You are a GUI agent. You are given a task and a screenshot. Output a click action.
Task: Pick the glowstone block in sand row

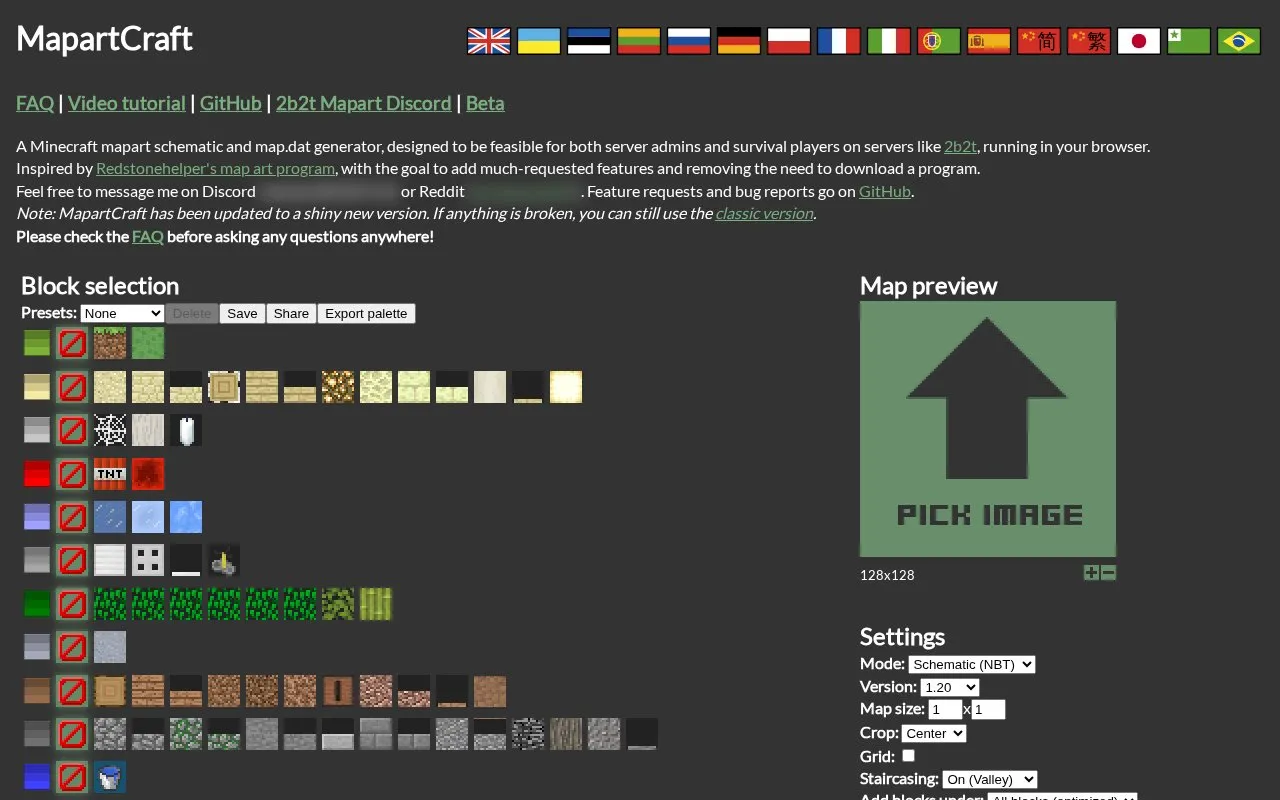pyautogui.click(x=338, y=387)
